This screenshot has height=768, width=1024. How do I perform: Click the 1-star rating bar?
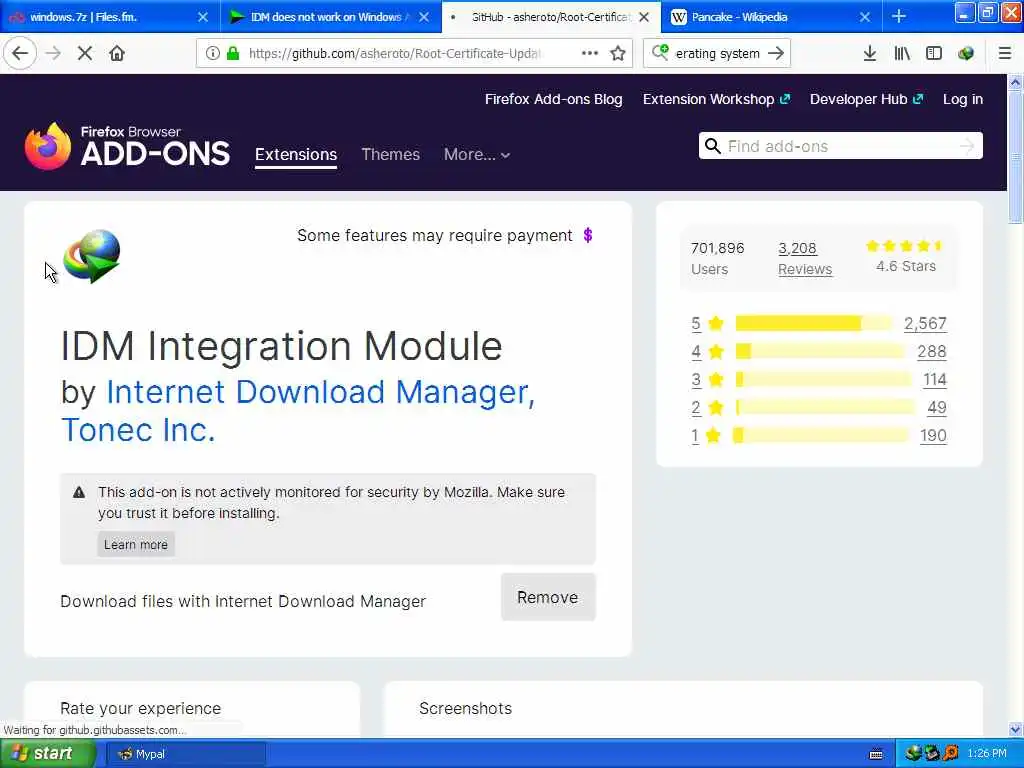click(x=821, y=436)
